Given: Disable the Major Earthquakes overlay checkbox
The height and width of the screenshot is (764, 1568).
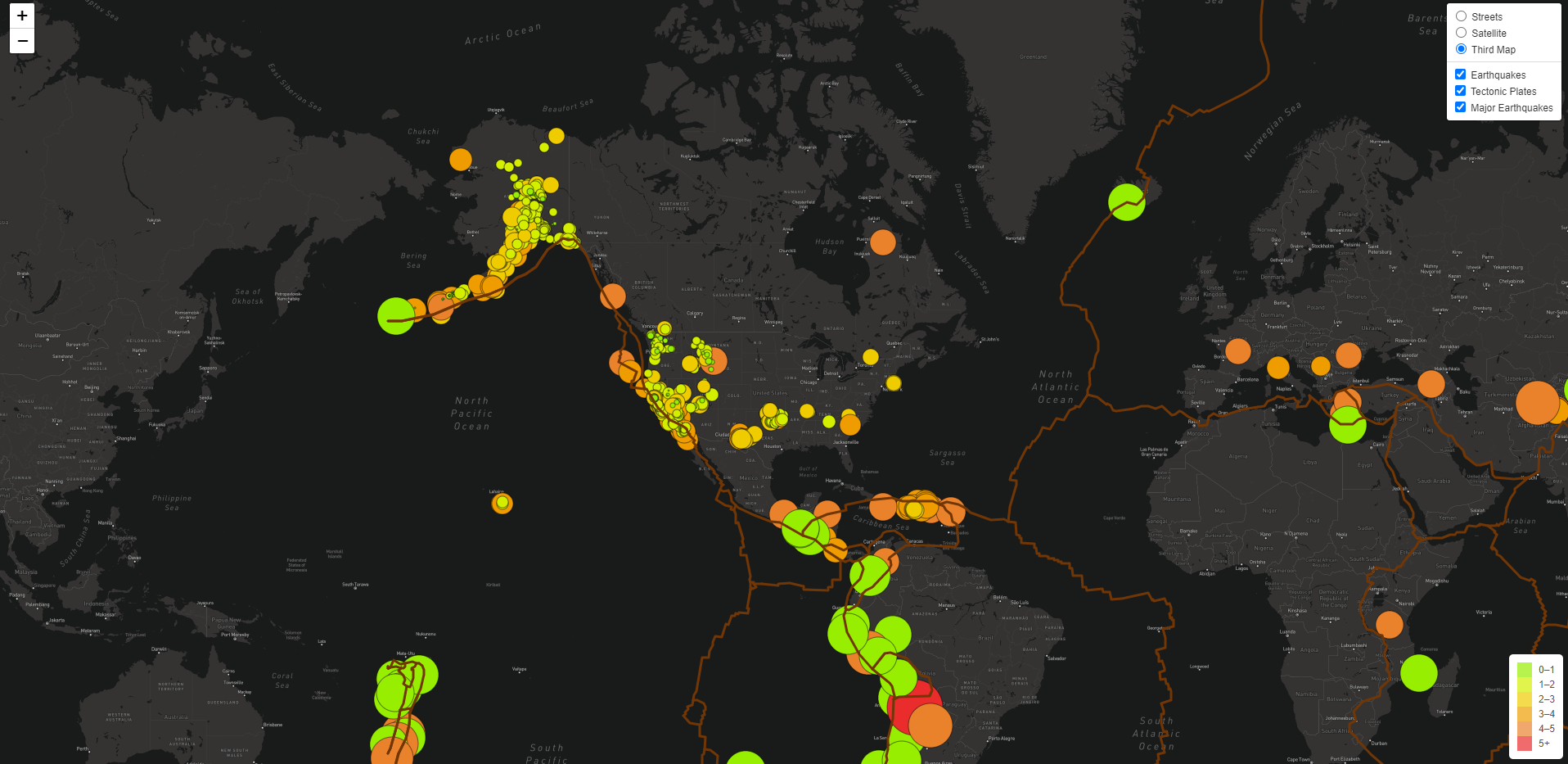Looking at the screenshot, I should pos(1460,107).
